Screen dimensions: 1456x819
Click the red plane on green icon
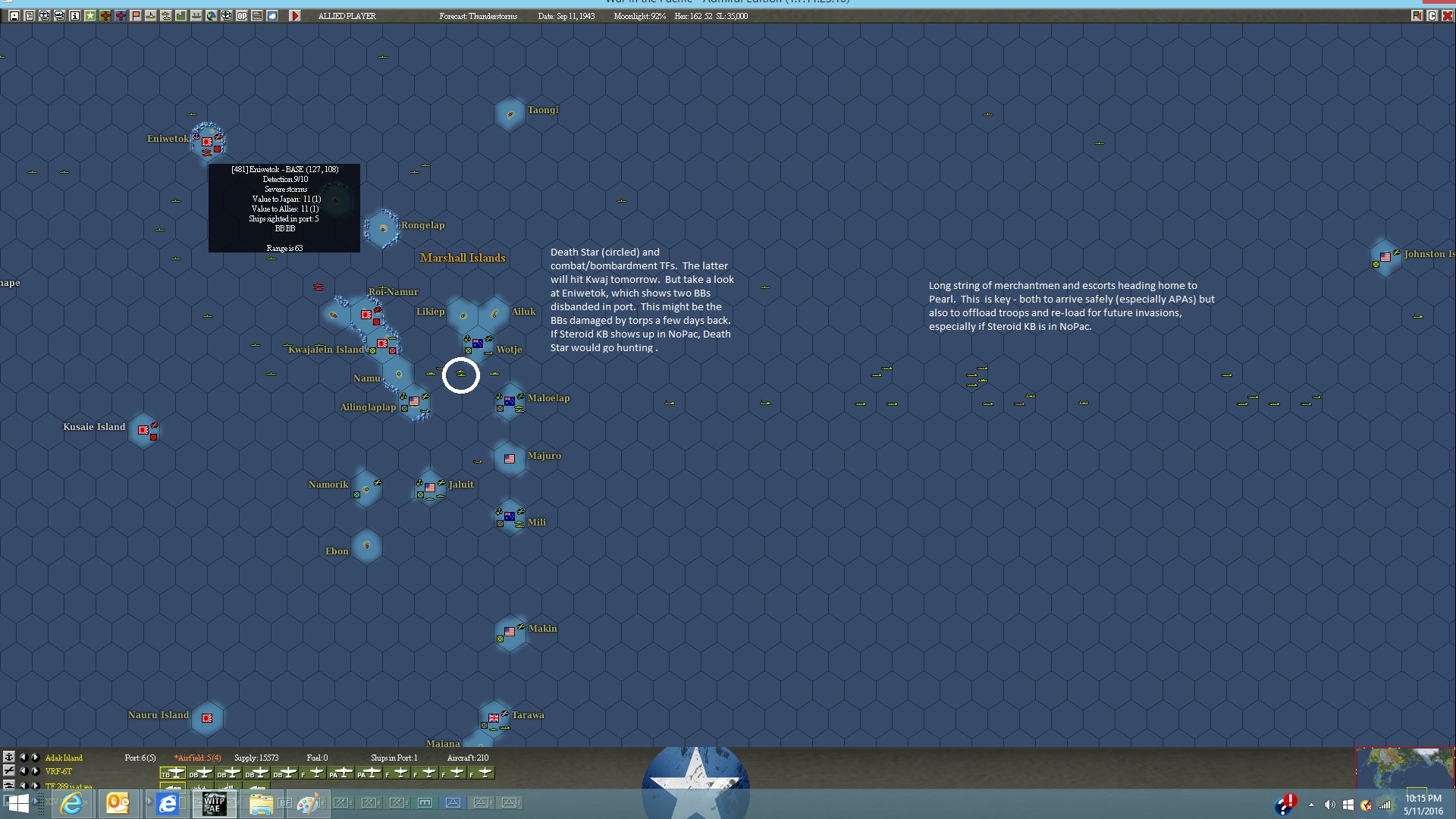(105, 16)
